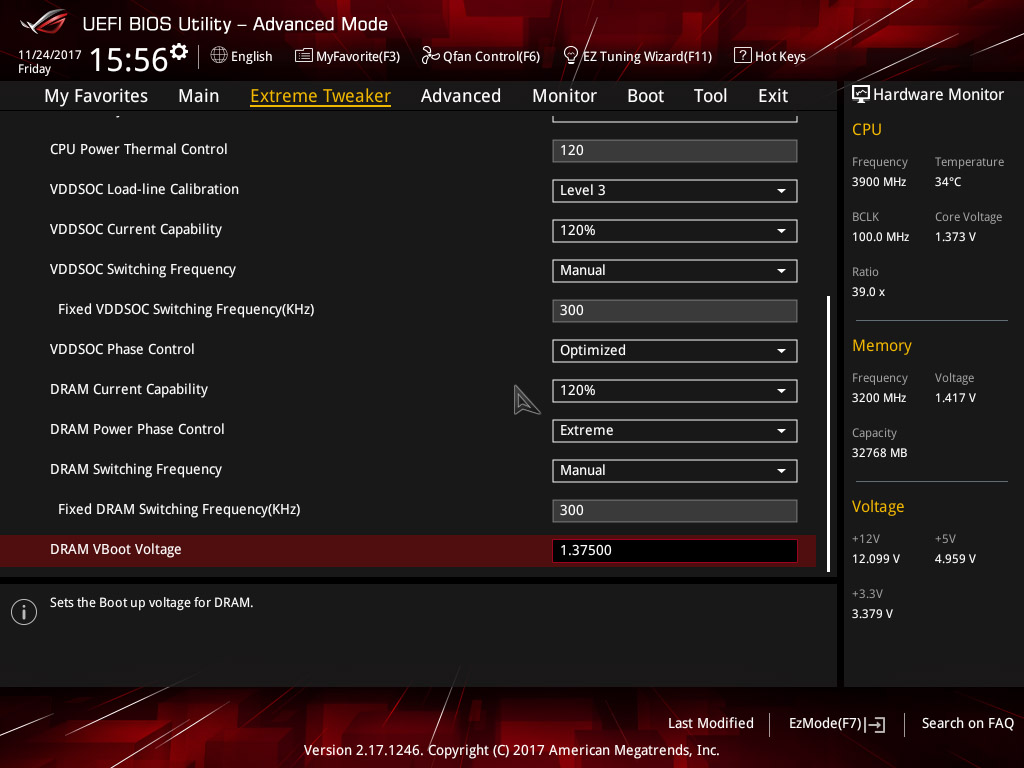The width and height of the screenshot is (1024, 768).
Task: Click the +3.3V reading 3.379 V
Action: coord(872,613)
